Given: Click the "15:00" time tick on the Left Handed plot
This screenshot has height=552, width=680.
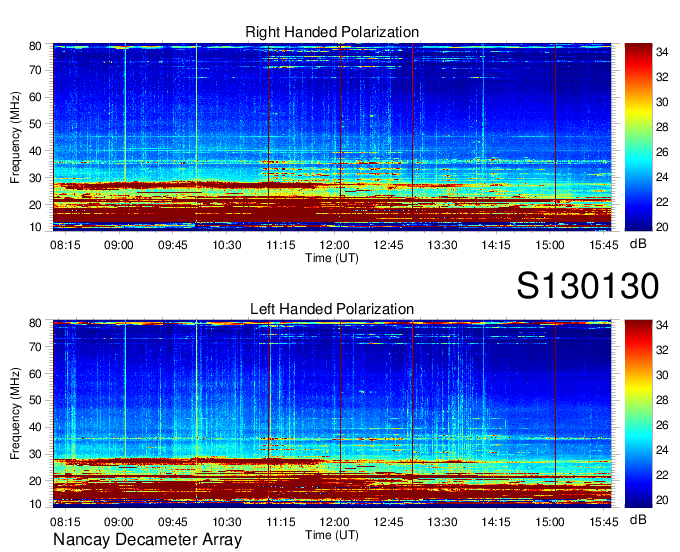Looking at the screenshot, I should coord(550,522).
